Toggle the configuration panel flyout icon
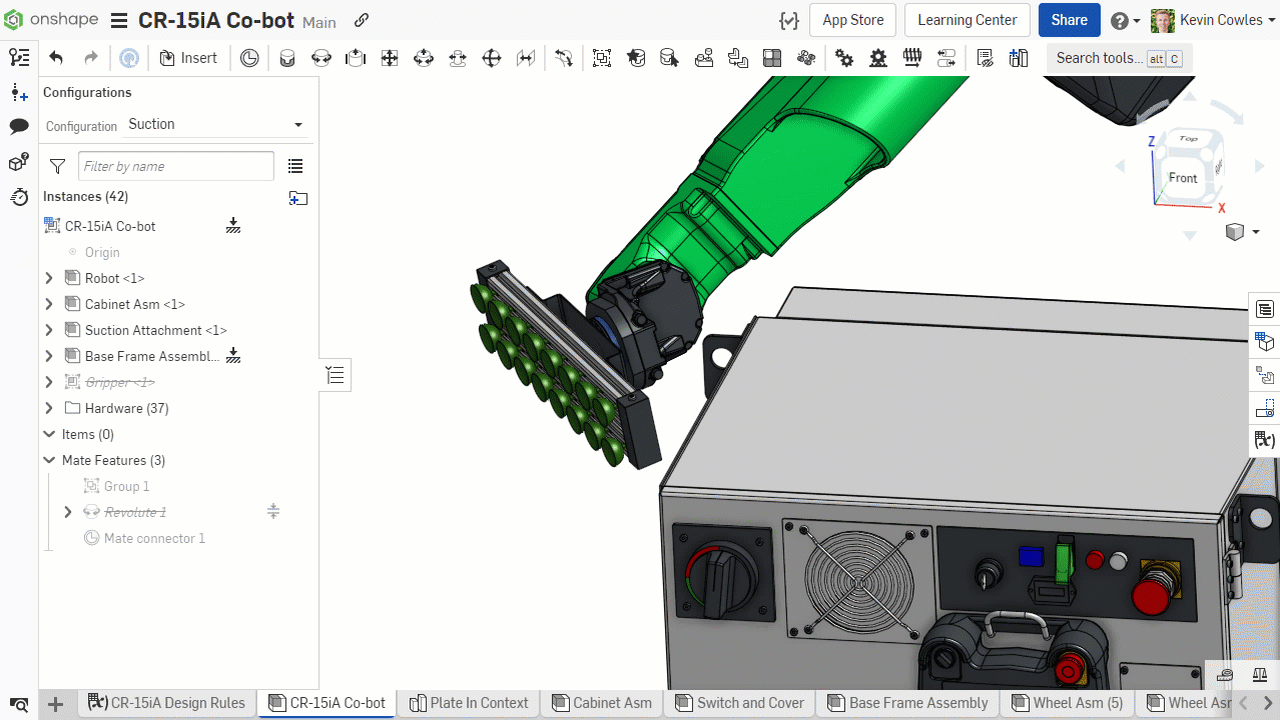The width and height of the screenshot is (1280, 720). (x=335, y=375)
